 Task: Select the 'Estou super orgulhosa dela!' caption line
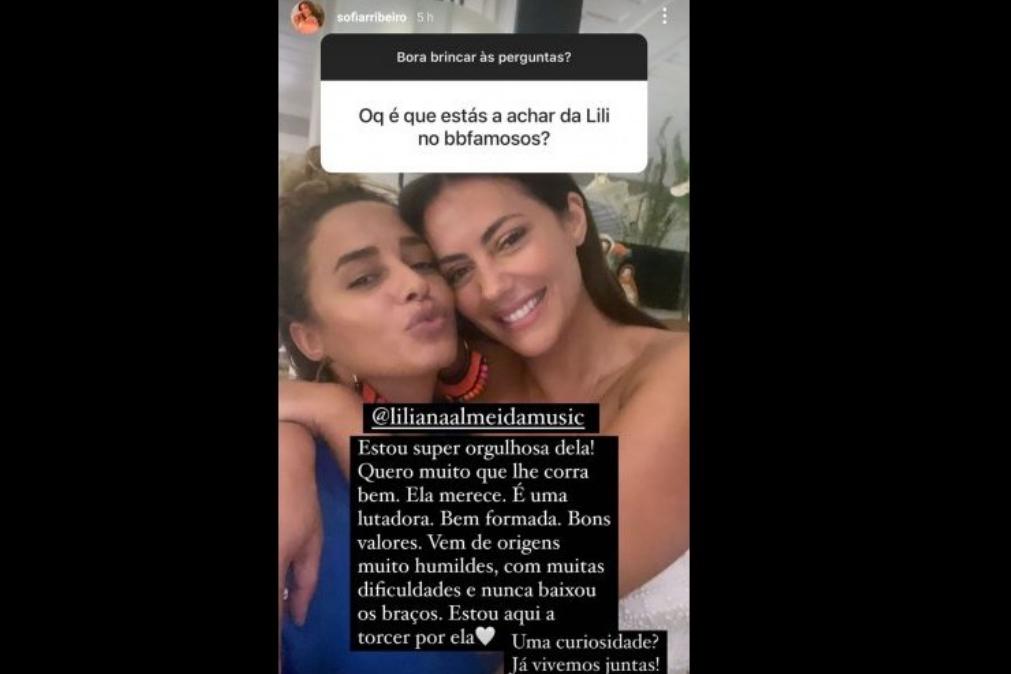[x=476, y=448]
